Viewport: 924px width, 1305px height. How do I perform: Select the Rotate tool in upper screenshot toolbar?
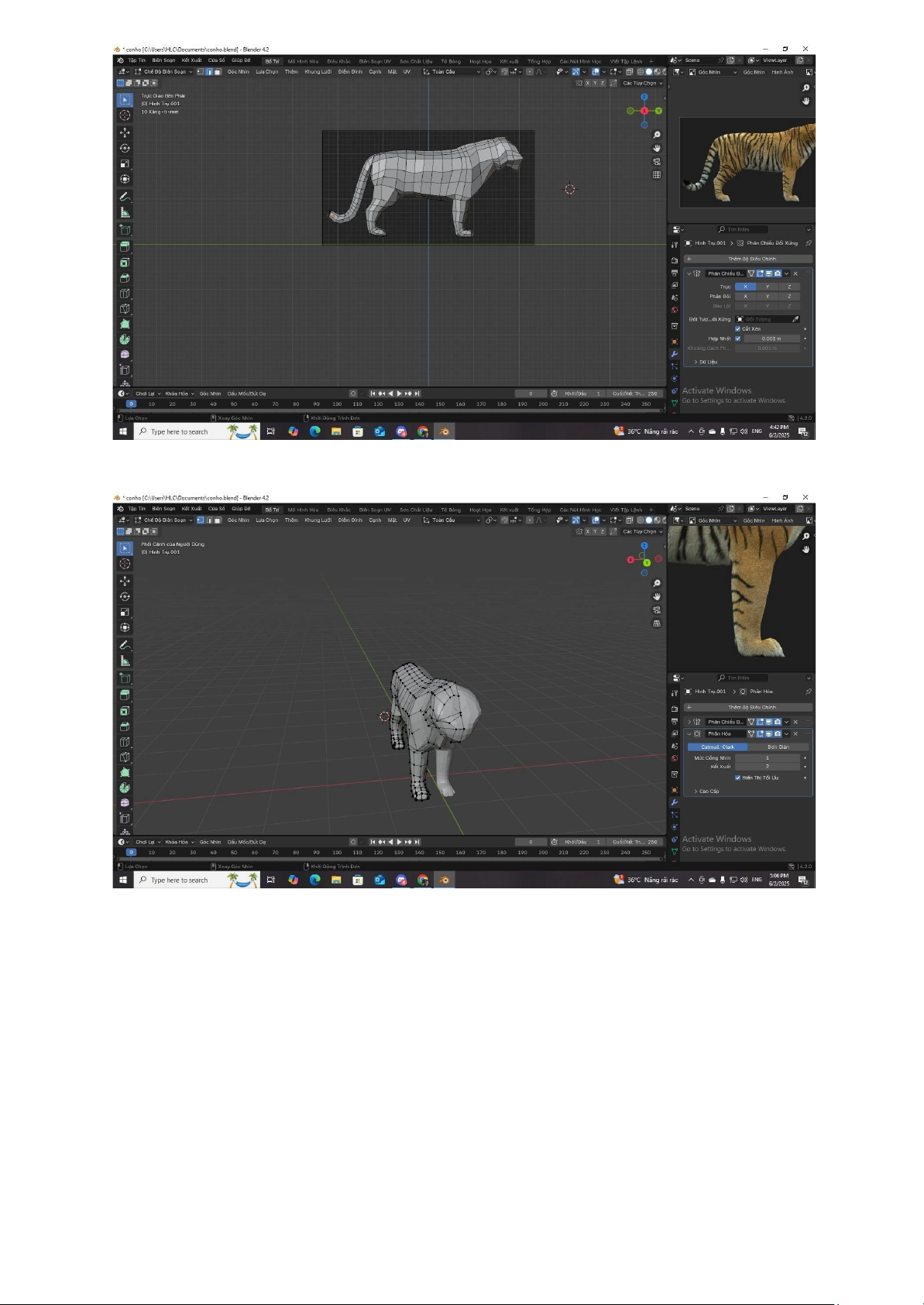(125, 148)
